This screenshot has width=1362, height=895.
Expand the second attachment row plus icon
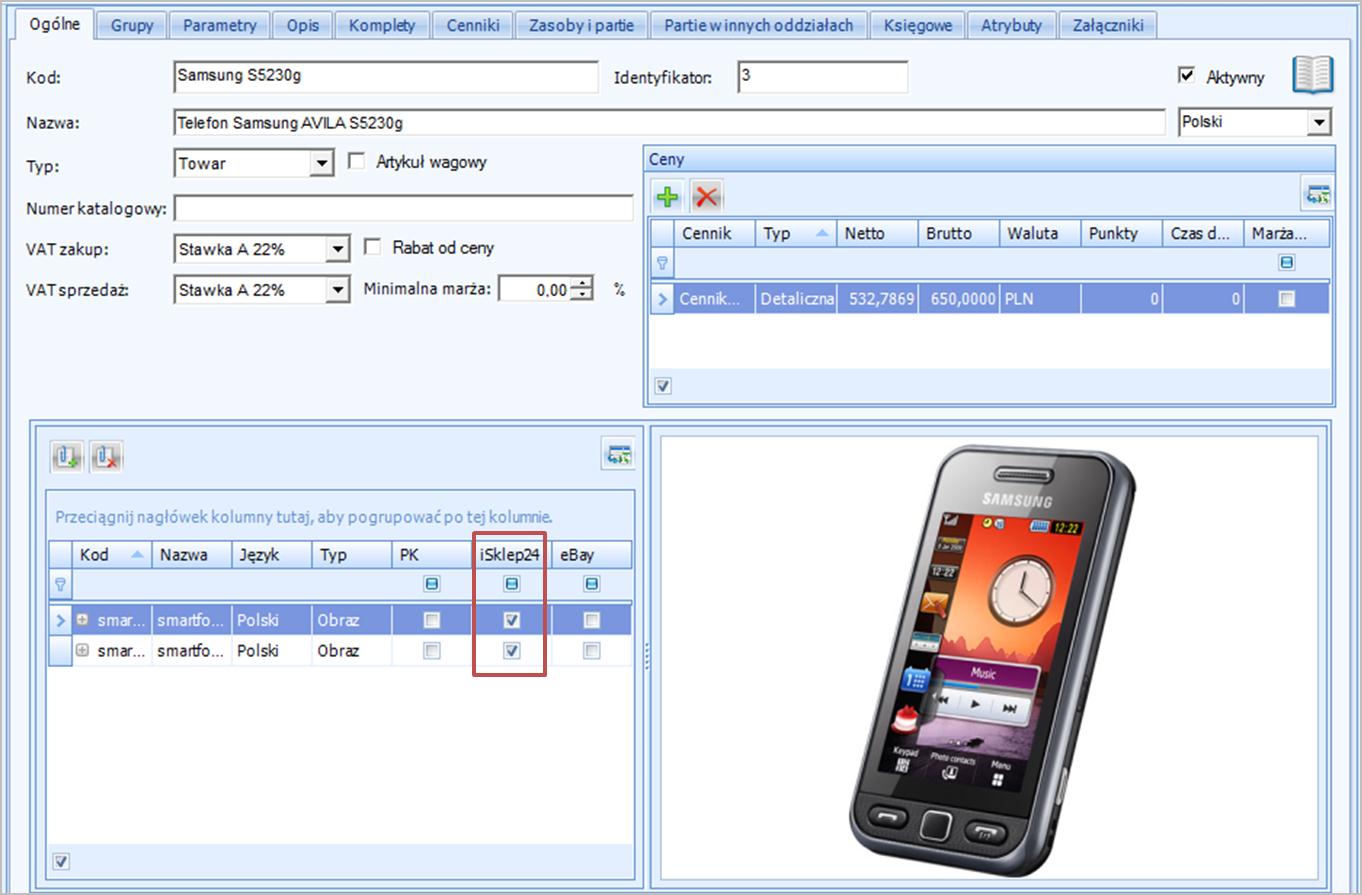pos(83,651)
